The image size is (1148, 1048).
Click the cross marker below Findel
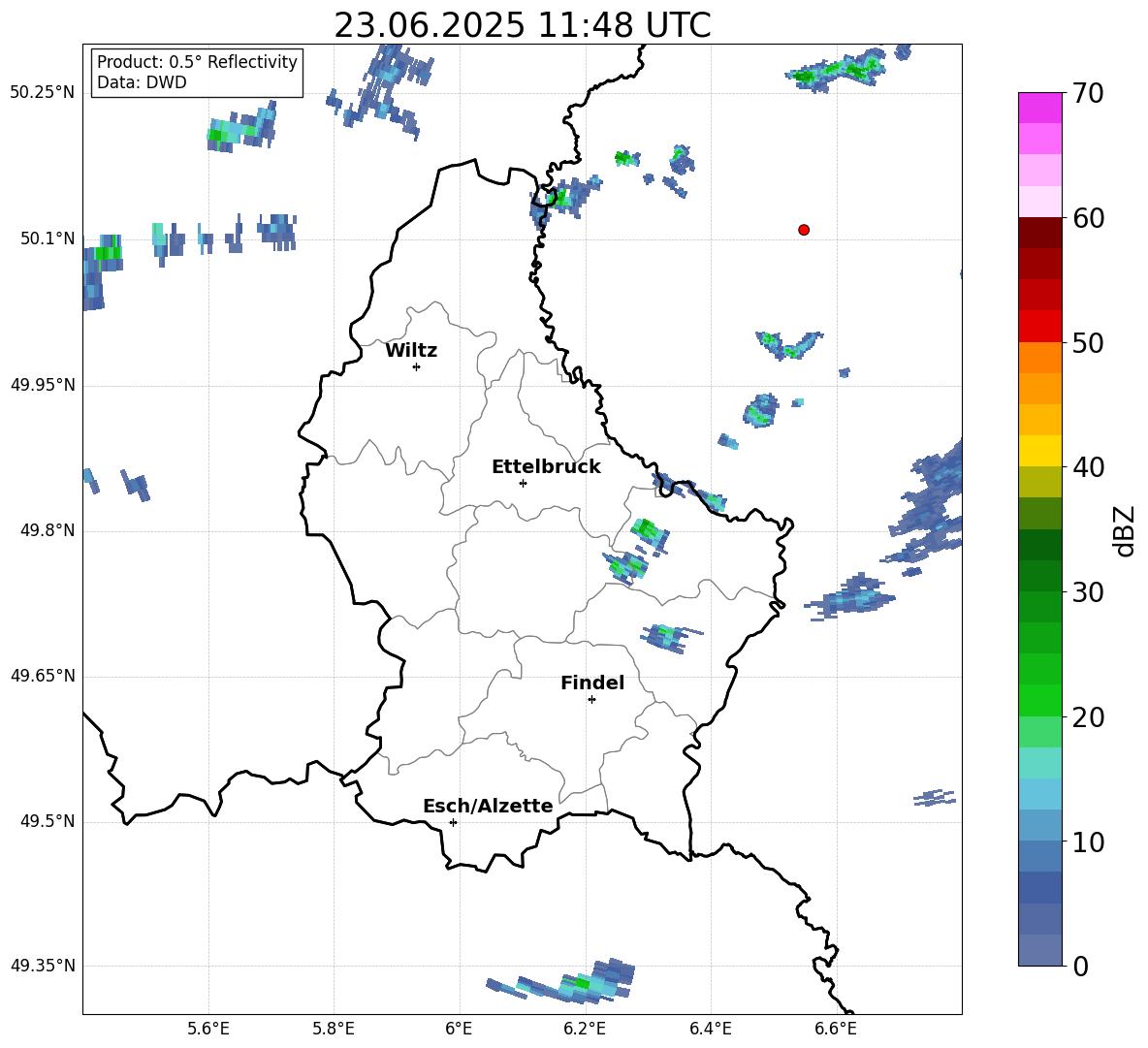point(591,700)
